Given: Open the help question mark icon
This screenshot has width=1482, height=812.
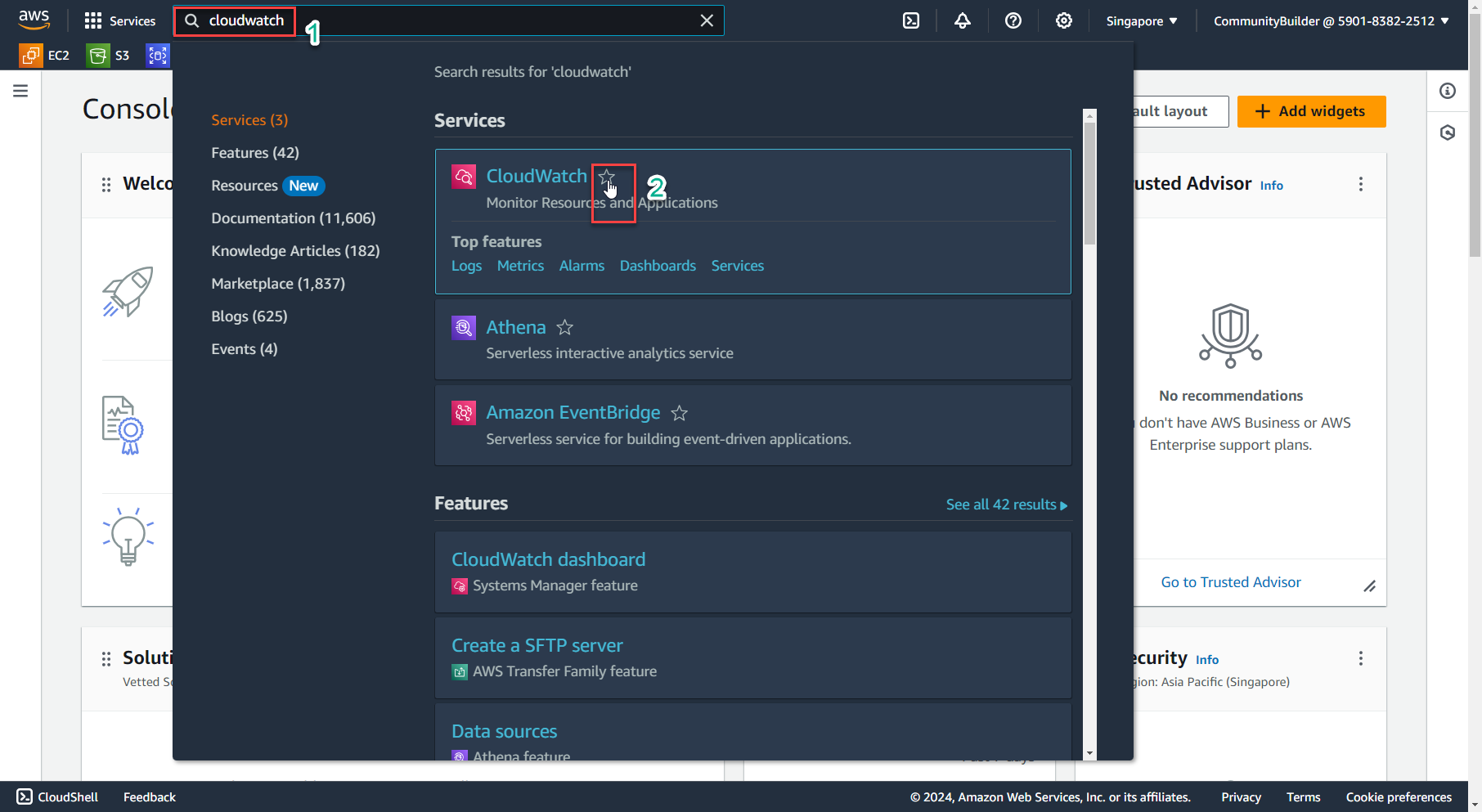Looking at the screenshot, I should (x=1013, y=21).
